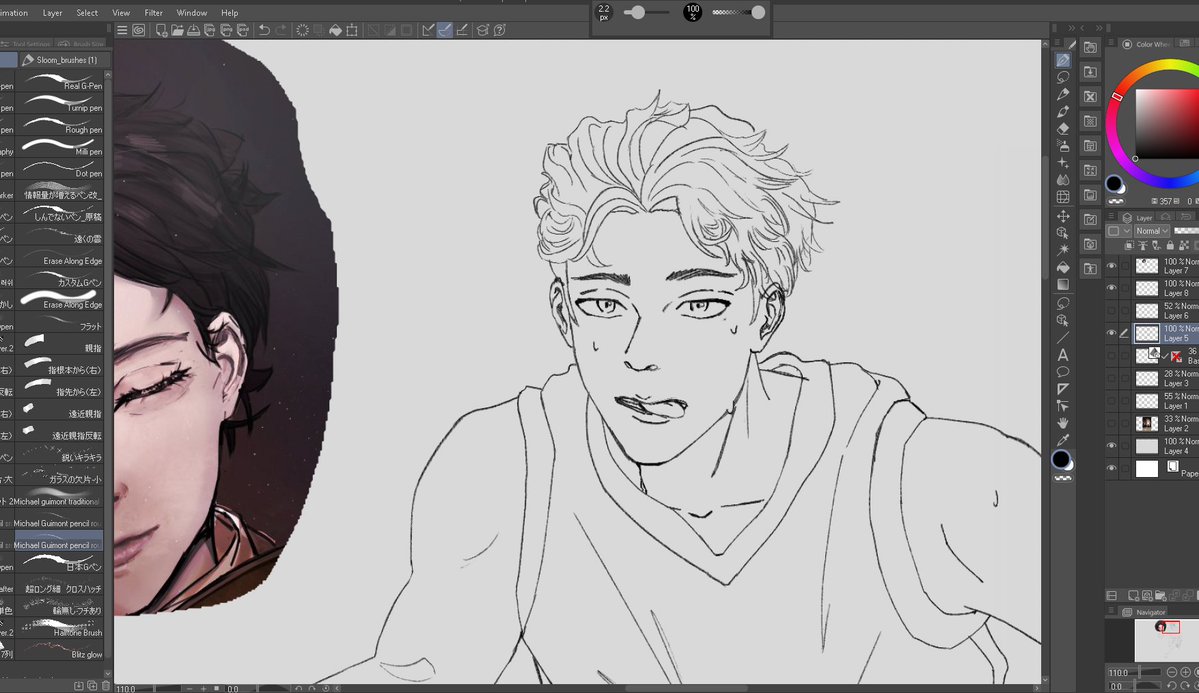Adjust the opacity slider at top
Viewport: 1199px width, 693px height.
[739, 12]
